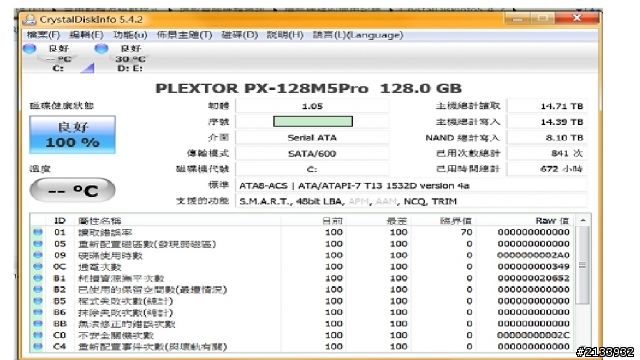
Task: Click the SMART list scrollbar thumb
Action: click(583, 265)
